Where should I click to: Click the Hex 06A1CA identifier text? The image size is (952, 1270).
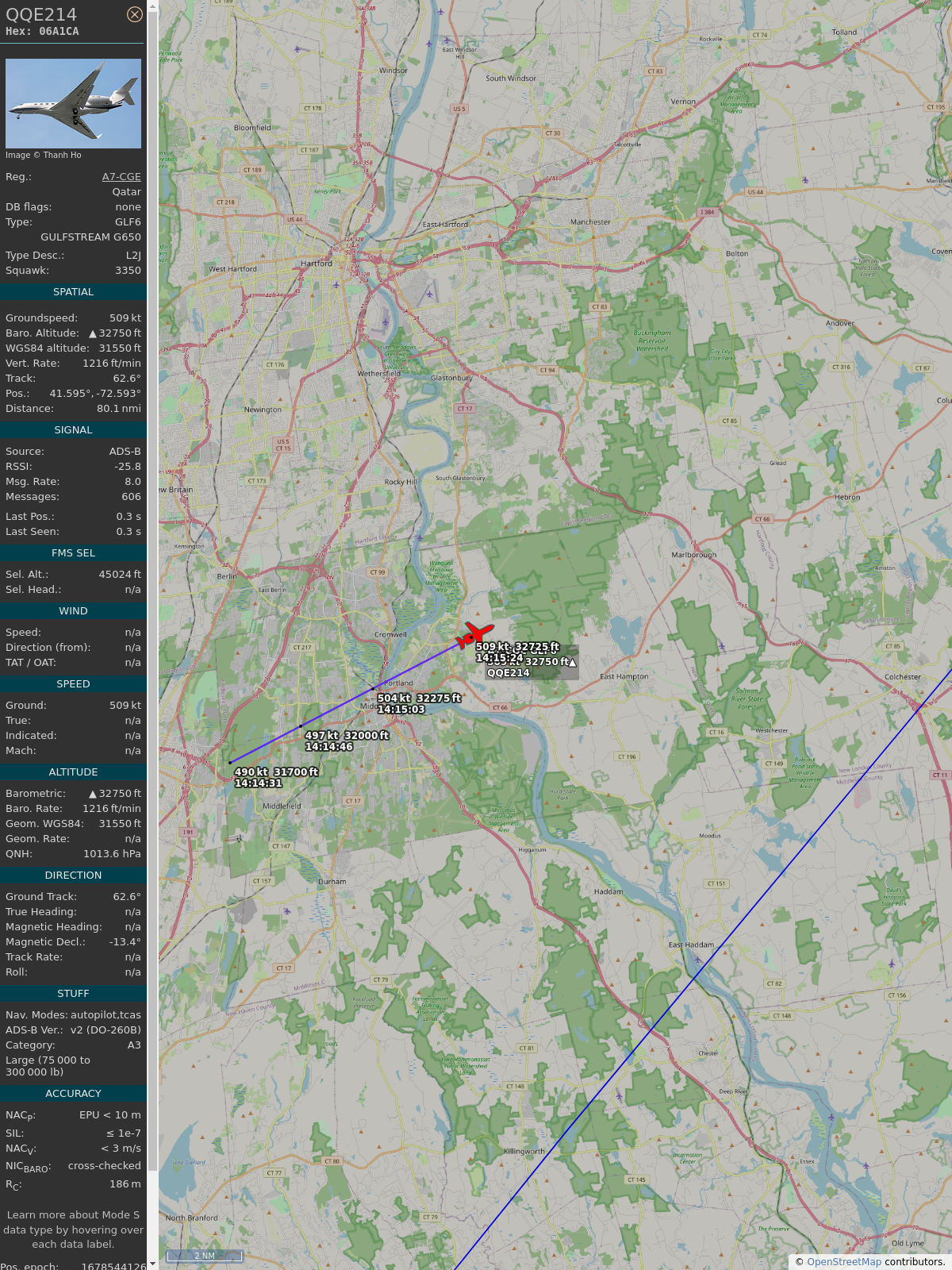42,32
